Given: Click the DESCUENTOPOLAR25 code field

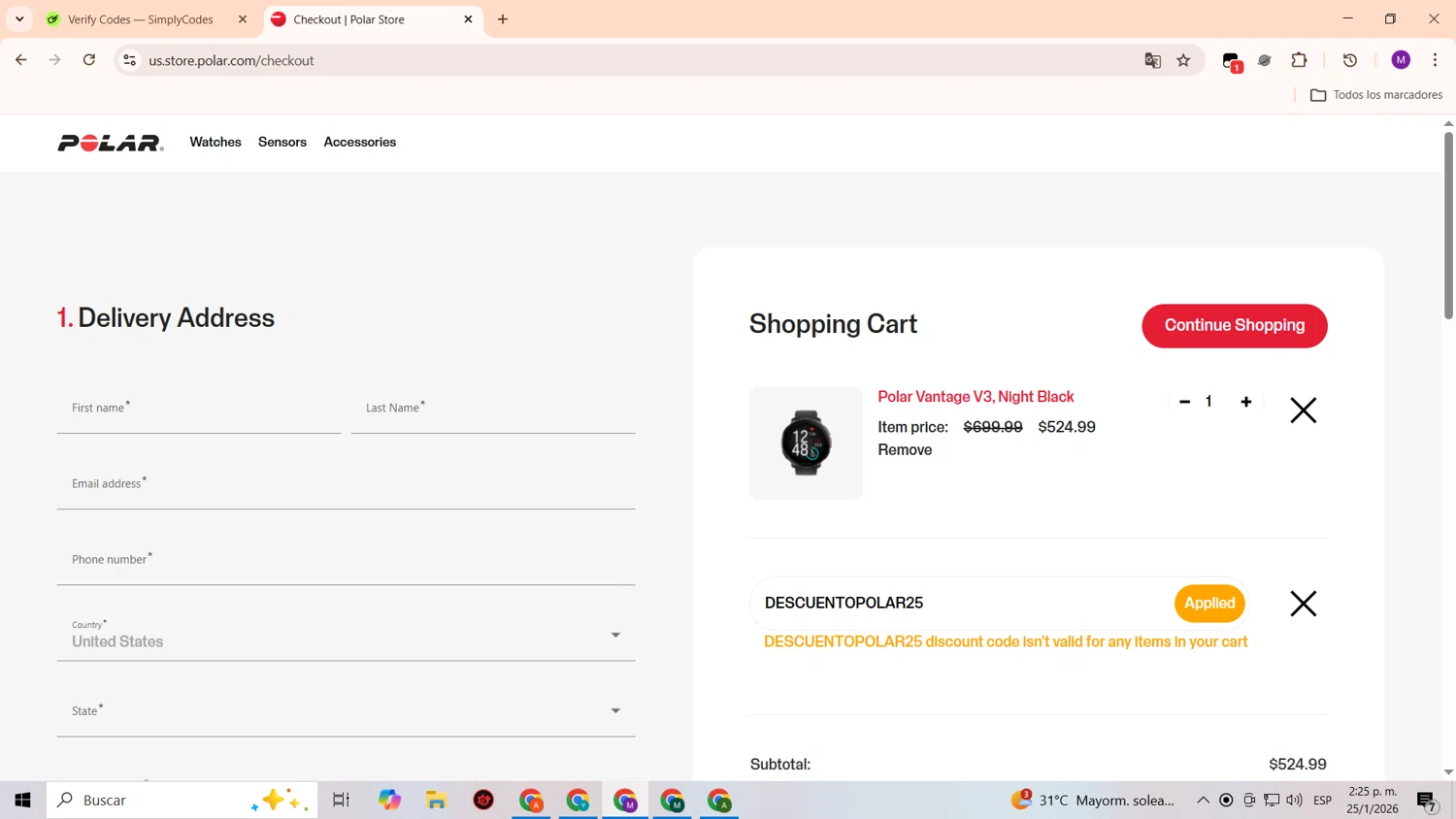Looking at the screenshot, I should point(961,604).
